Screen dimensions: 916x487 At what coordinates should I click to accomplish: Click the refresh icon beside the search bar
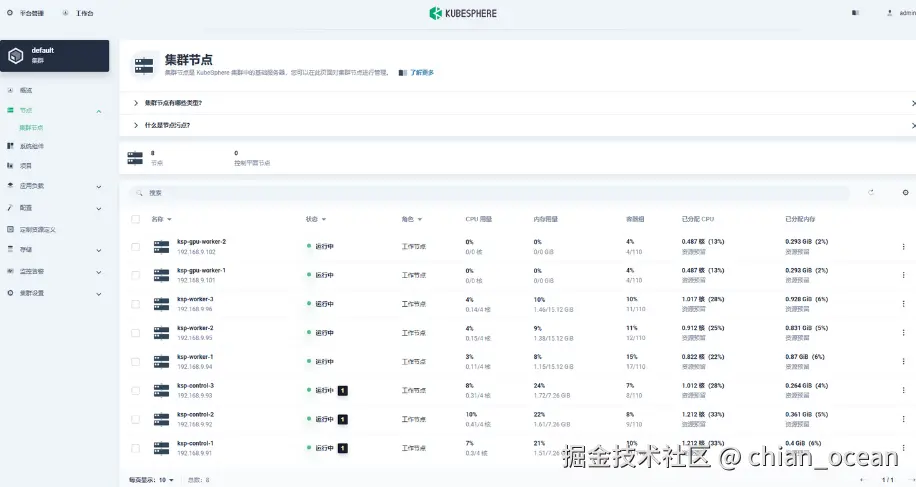(x=871, y=192)
